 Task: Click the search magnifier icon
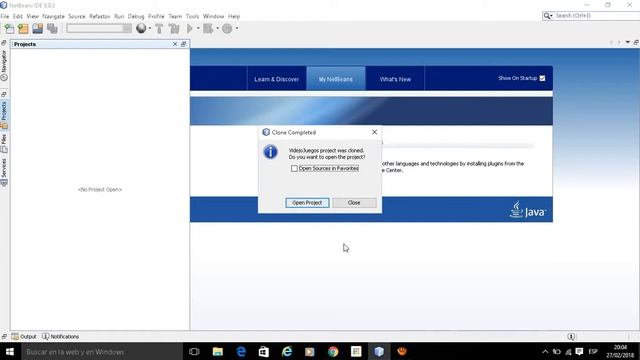(547, 16)
